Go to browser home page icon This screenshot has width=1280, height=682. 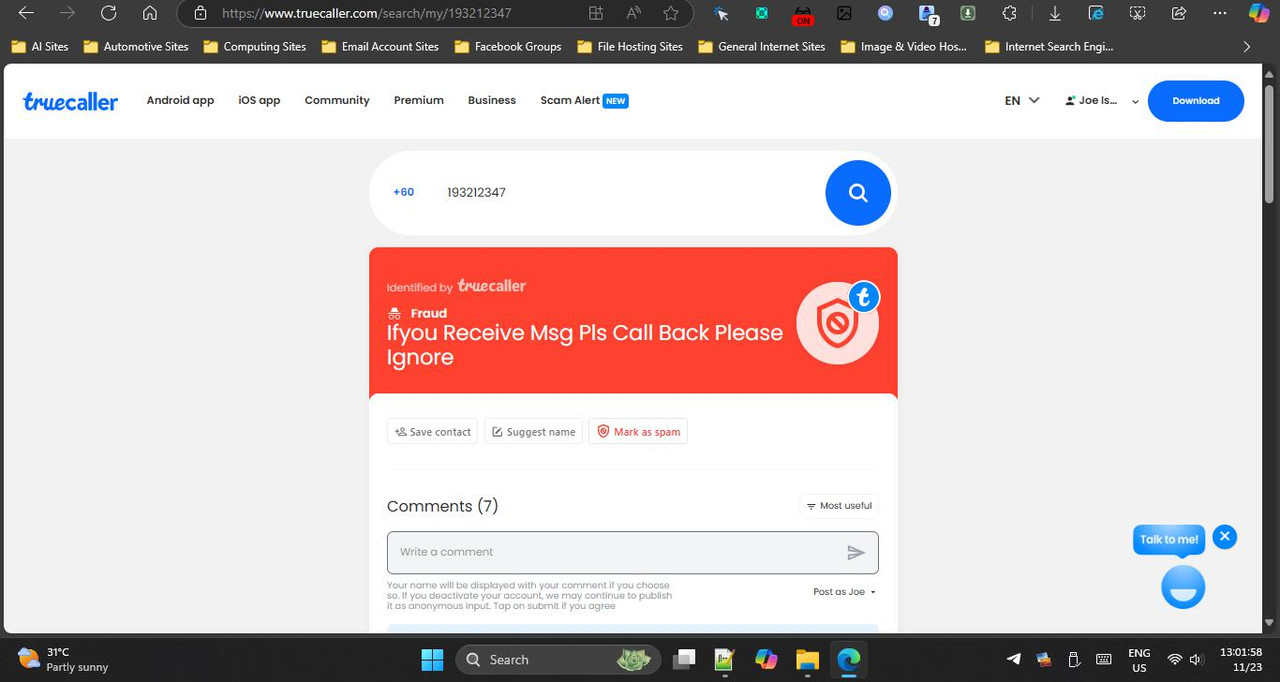coord(150,14)
